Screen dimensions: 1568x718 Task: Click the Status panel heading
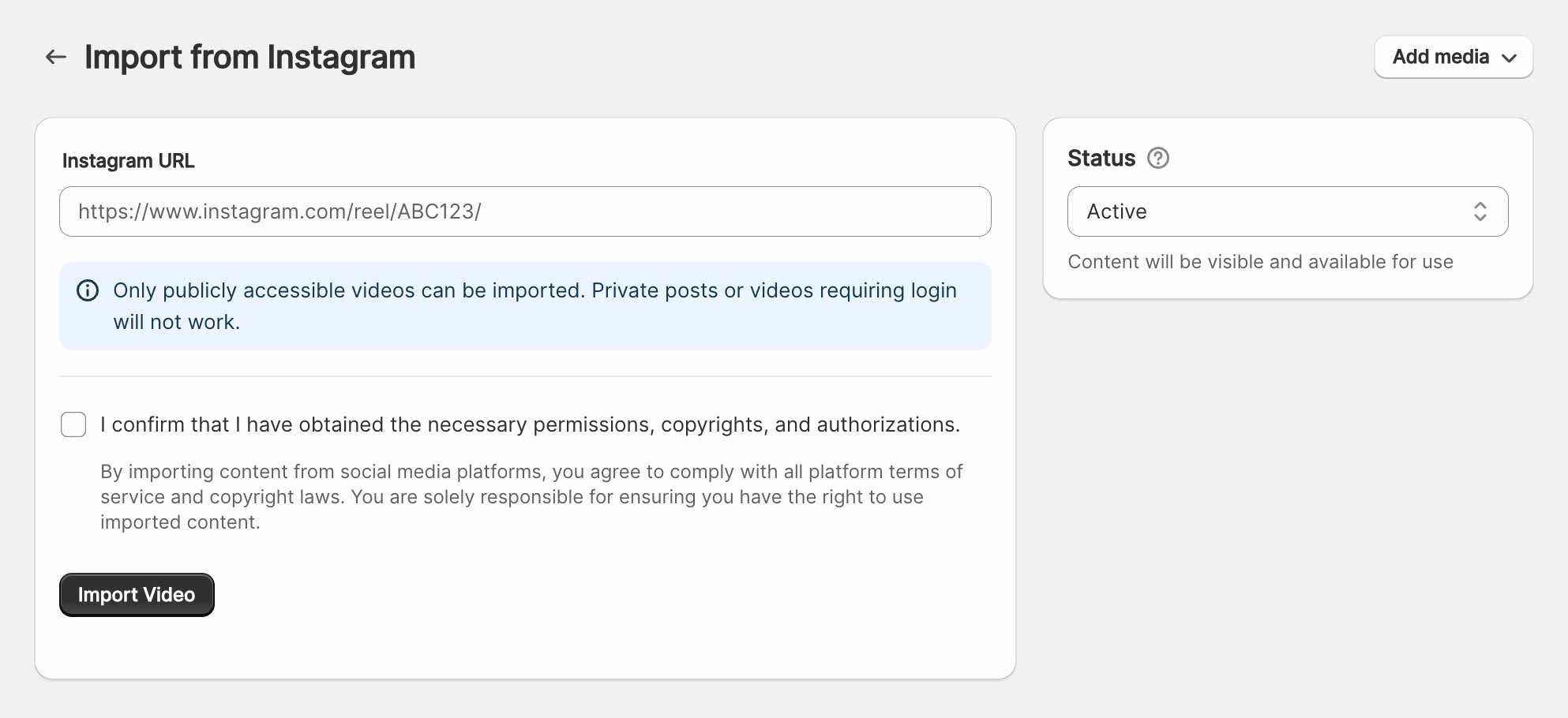point(1101,157)
